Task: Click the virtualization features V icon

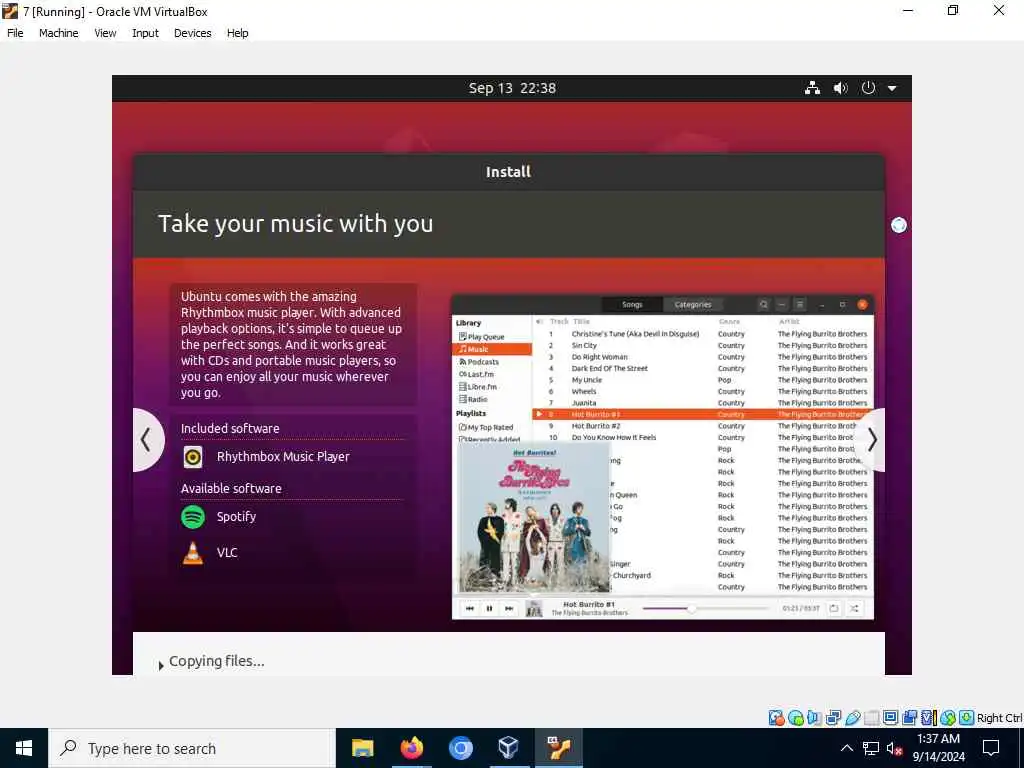Action: tap(929, 718)
